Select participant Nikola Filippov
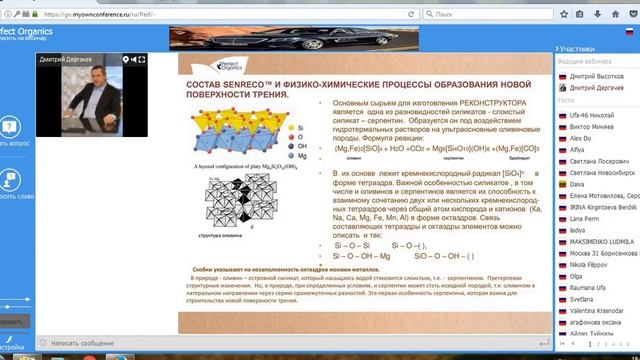 coord(588,264)
